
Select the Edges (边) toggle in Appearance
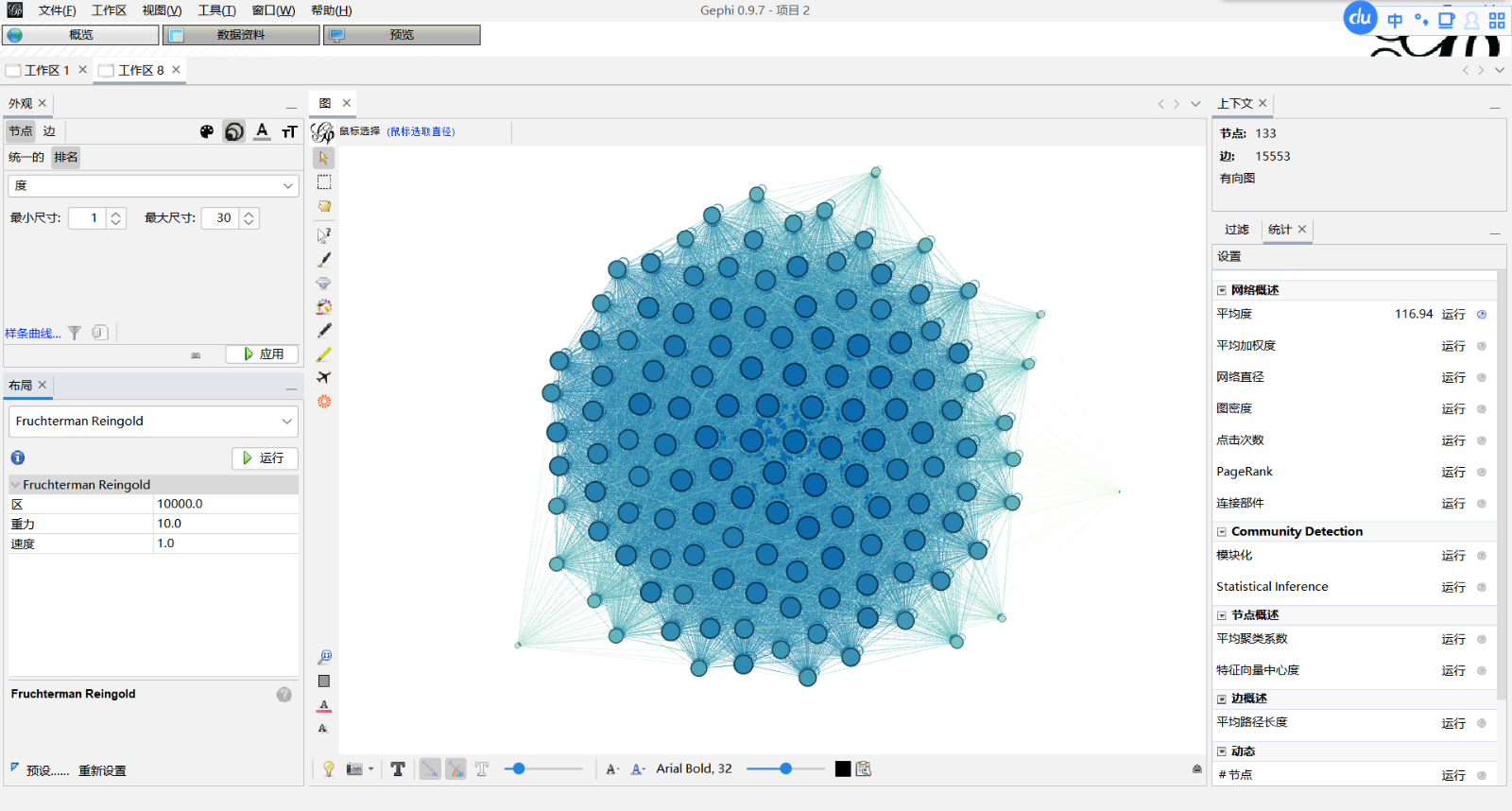pyautogui.click(x=49, y=131)
